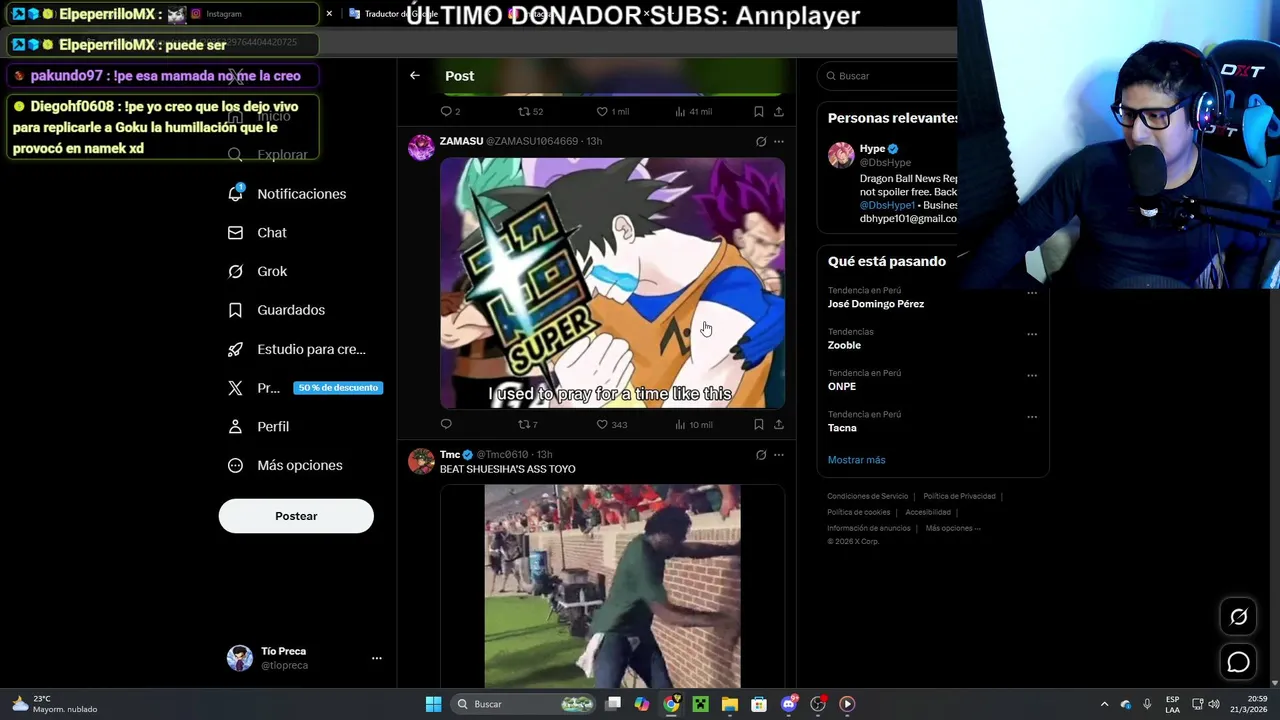Open options for Tacna trend

(x=1032, y=417)
